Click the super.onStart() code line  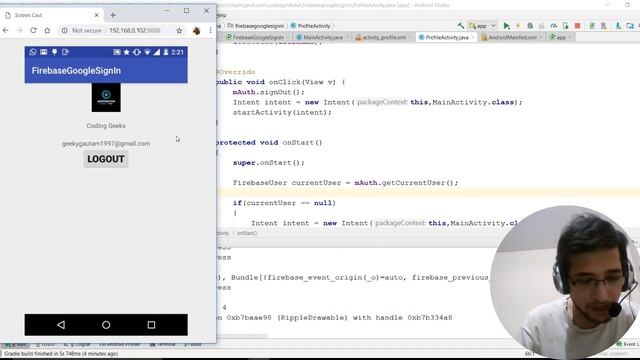point(269,163)
